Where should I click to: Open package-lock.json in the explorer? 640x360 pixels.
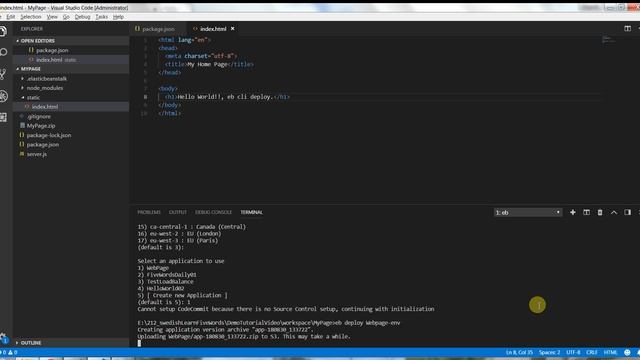click(x=49, y=135)
